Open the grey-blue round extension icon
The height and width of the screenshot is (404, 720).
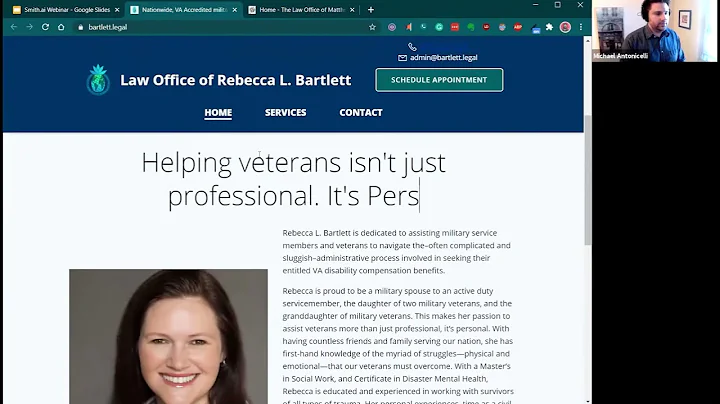(502, 27)
